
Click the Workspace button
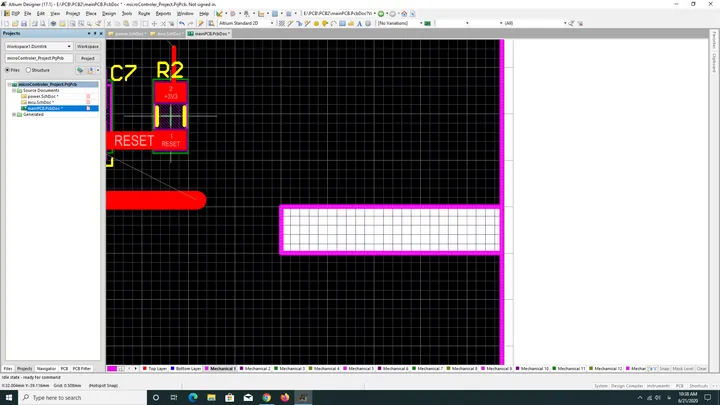[x=88, y=46]
